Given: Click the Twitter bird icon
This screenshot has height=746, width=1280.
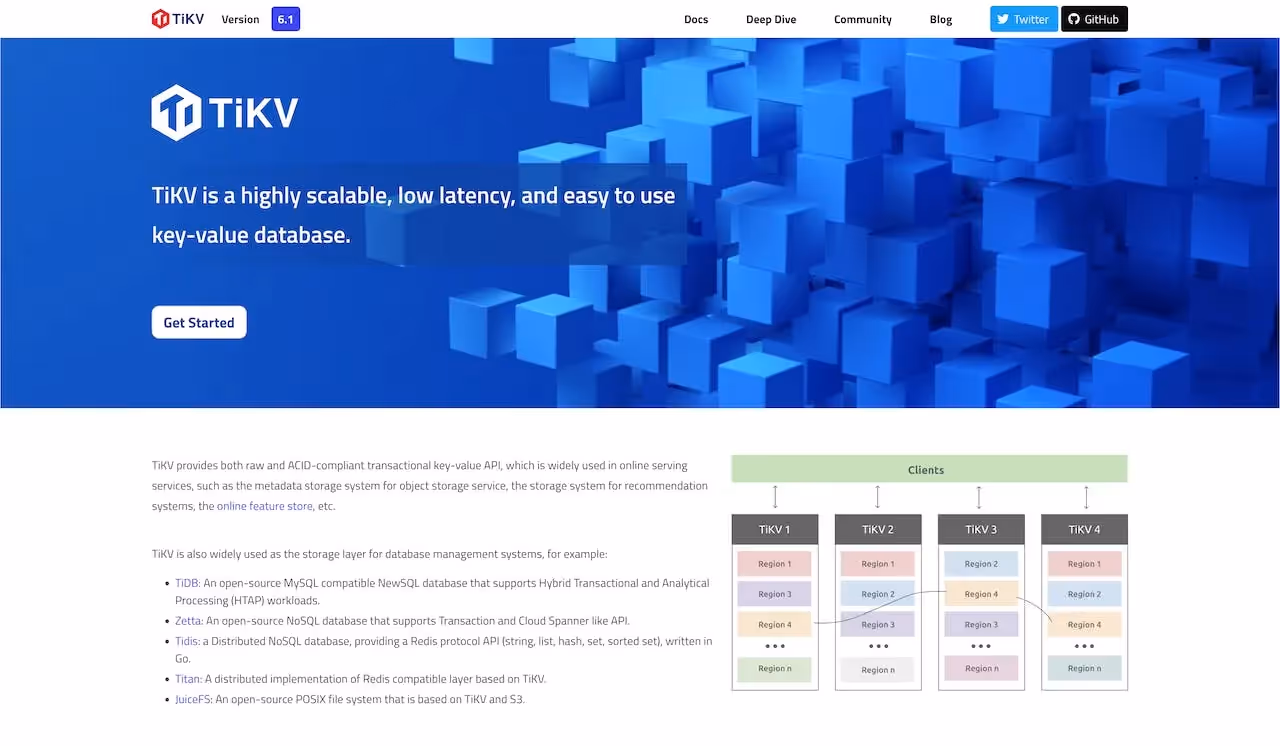Looking at the screenshot, I should tap(1002, 18).
